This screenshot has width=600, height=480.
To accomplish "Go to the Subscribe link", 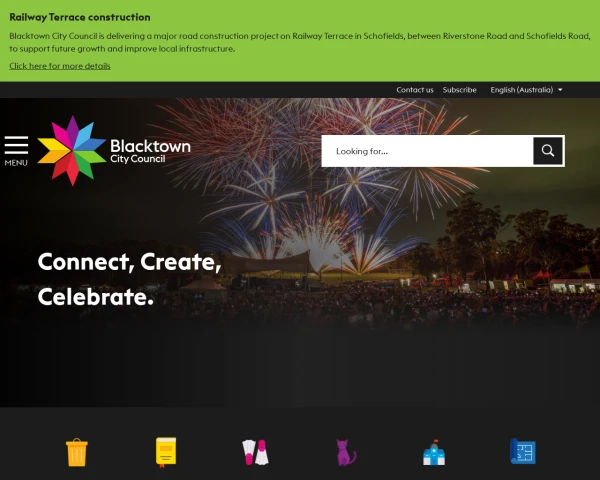I will tap(460, 90).
